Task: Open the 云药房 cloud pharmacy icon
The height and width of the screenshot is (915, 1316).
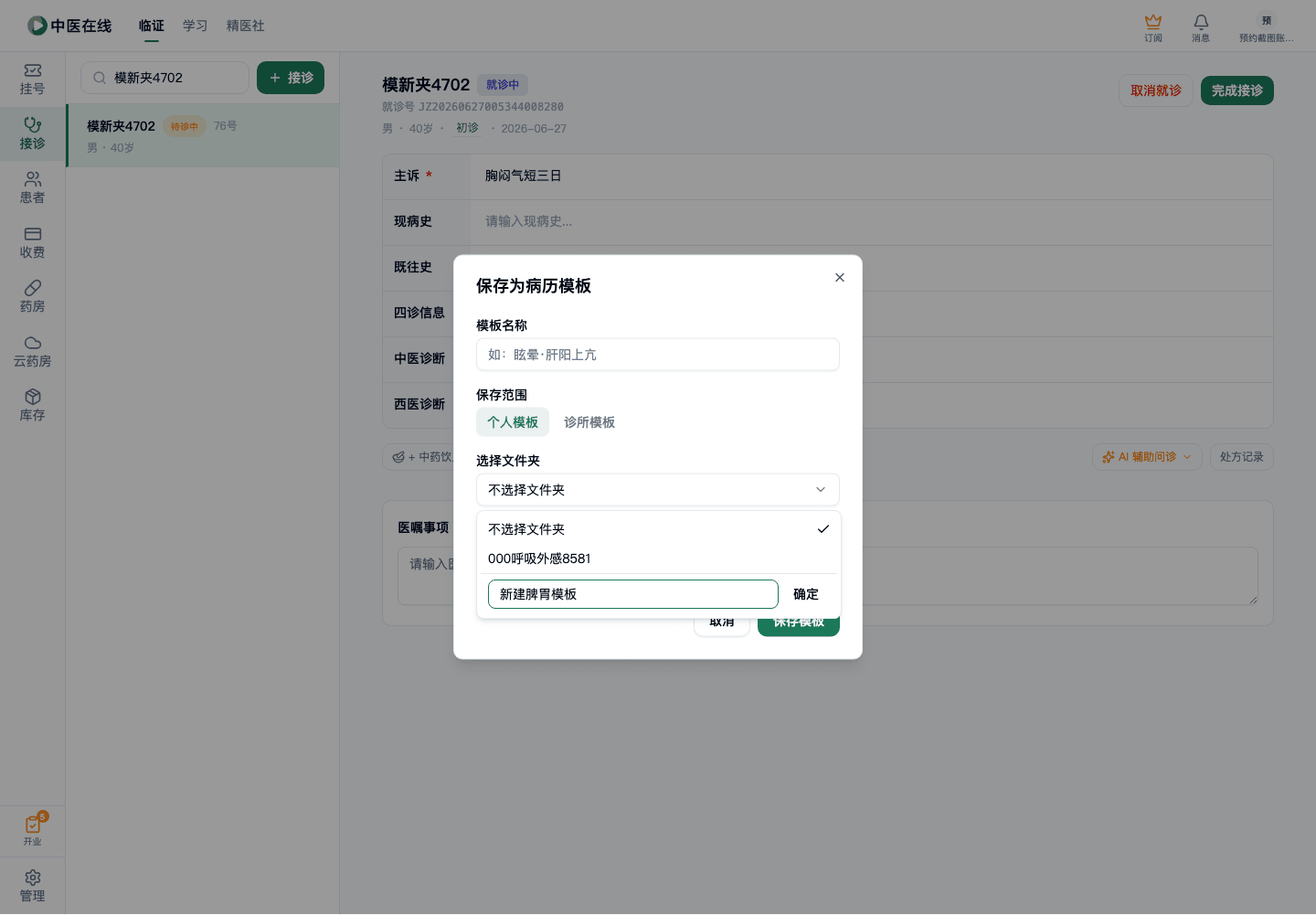Action: pyautogui.click(x=33, y=343)
